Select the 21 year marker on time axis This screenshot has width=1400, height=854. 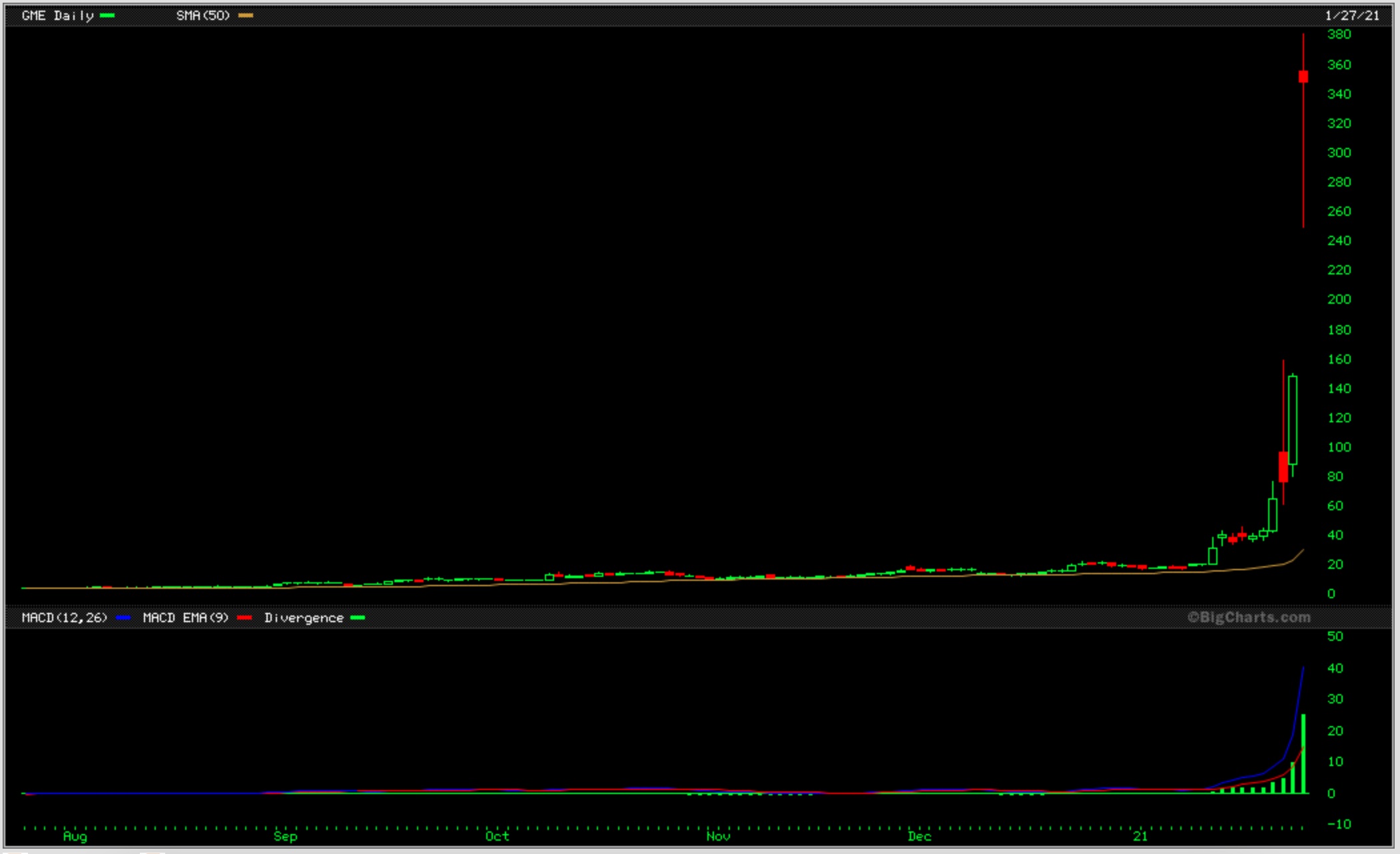pos(1140,836)
